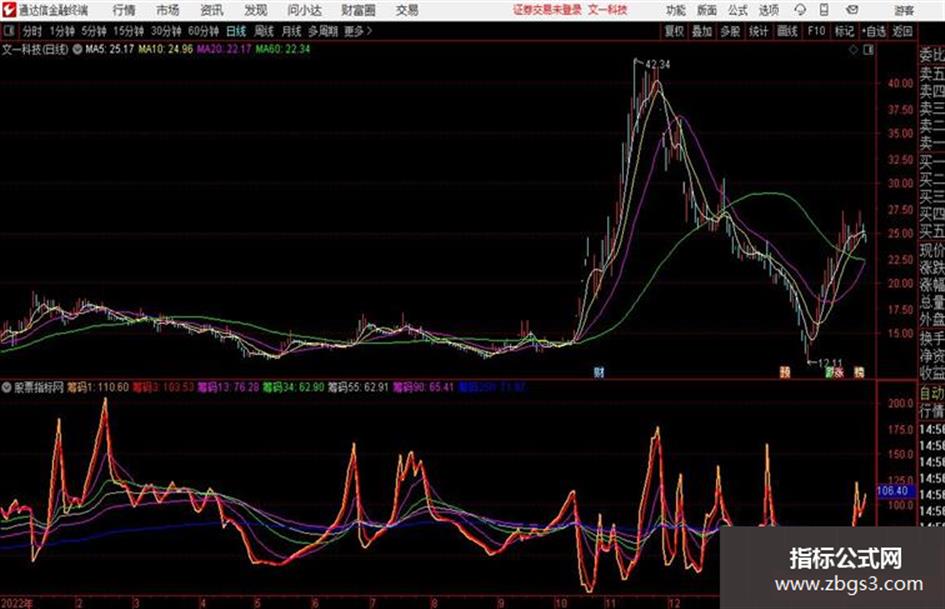945x609 pixels.
Task: Click the MA20: 22.17 value
Action: click(224, 49)
